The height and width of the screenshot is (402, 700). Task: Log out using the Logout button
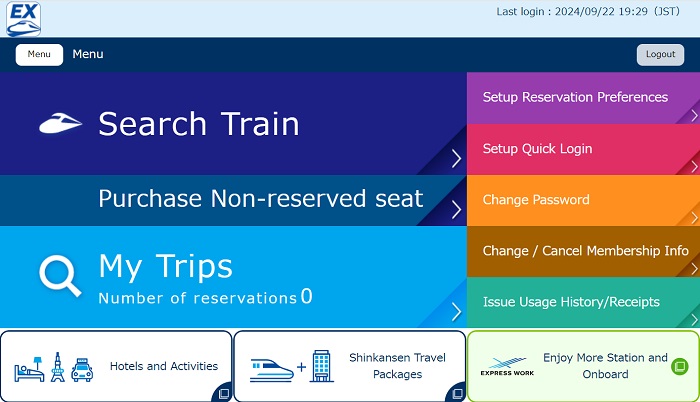(660, 55)
